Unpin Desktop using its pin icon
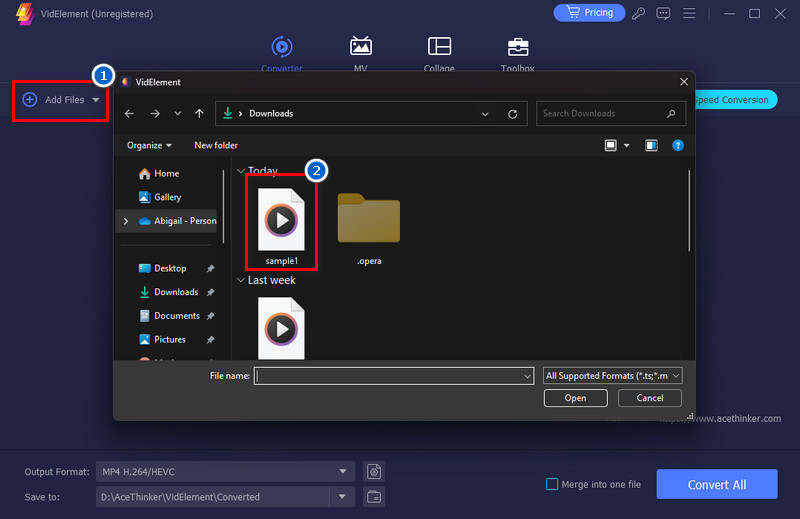 210,268
